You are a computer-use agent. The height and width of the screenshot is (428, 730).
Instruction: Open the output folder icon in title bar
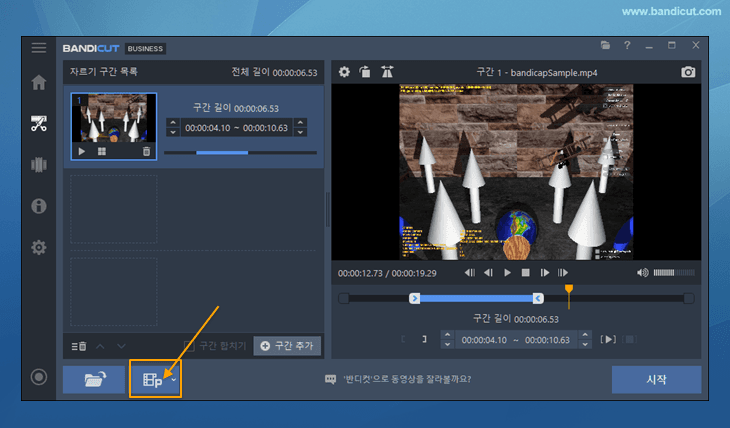point(605,45)
